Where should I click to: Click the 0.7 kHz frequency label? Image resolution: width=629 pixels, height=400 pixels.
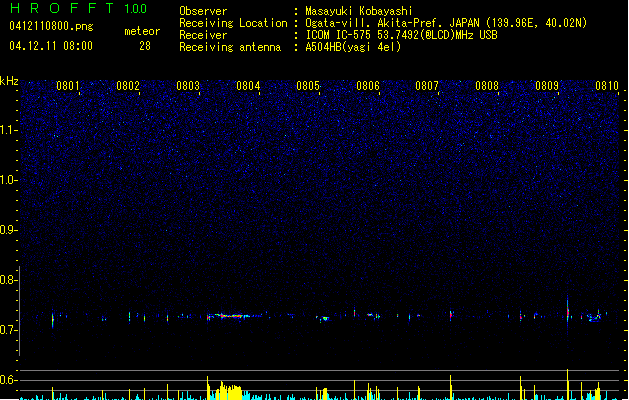(9, 330)
